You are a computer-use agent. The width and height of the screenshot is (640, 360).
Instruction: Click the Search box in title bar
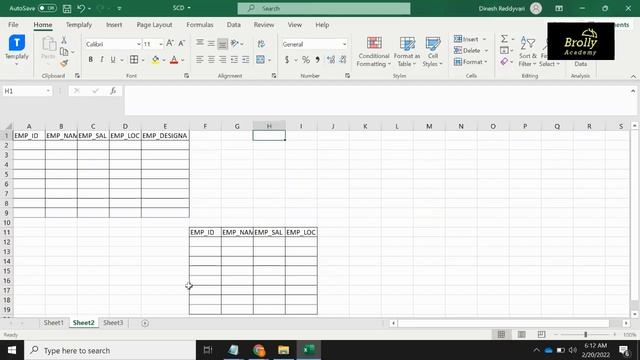(324, 8)
